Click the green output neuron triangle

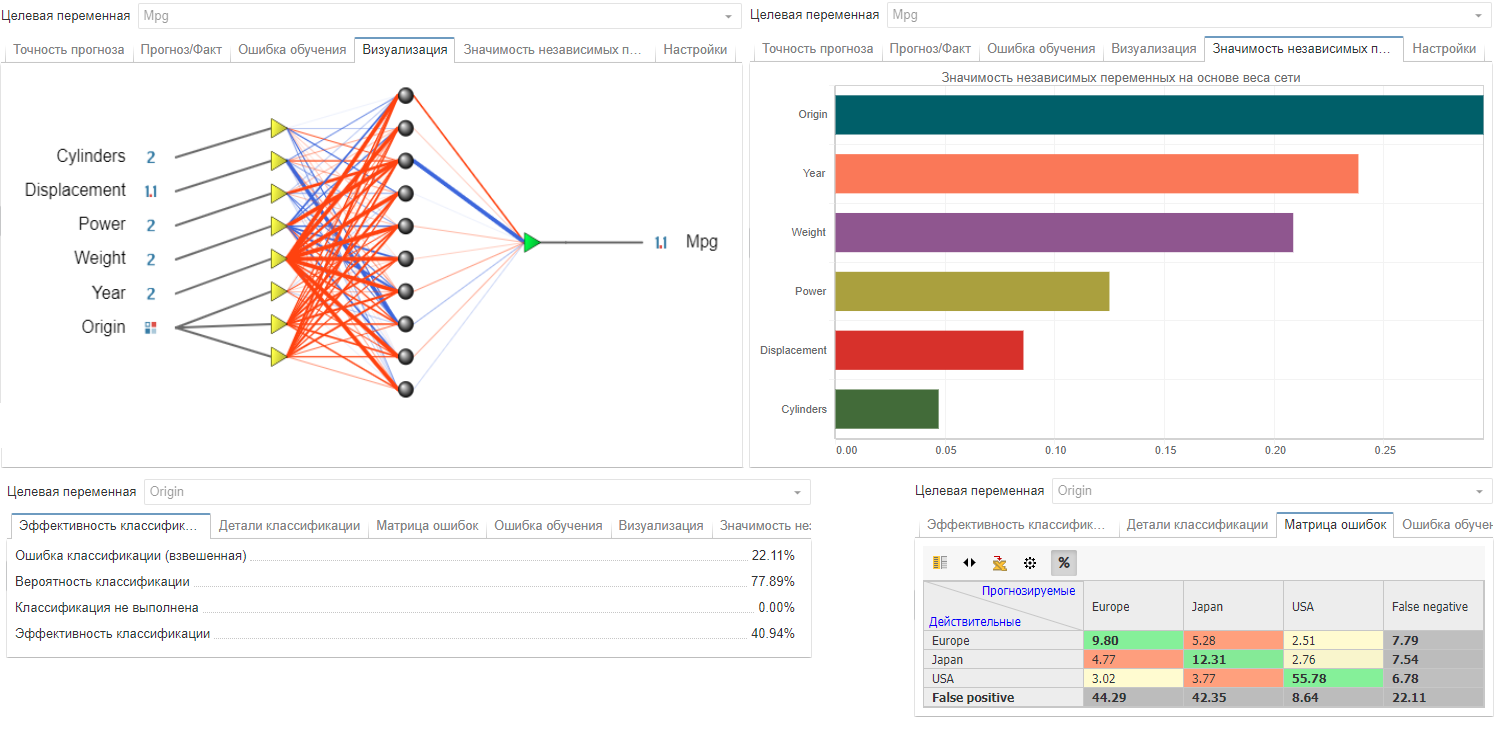click(x=532, y=242)
